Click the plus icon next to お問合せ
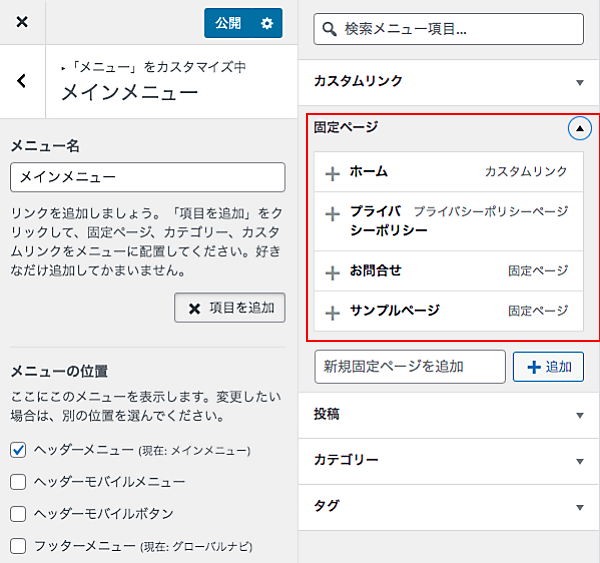 pyautogui.click(x=333, y=272)
